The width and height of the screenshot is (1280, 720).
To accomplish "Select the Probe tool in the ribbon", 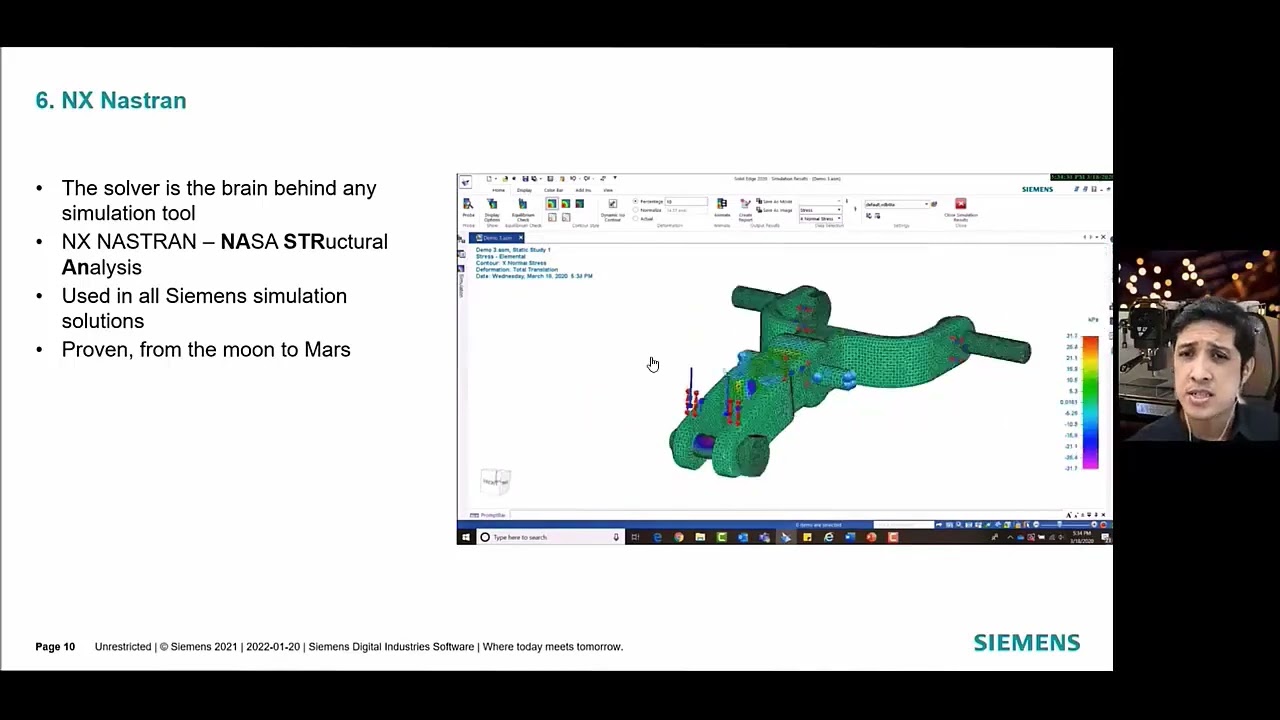I will pyautogui.click(x=468, y=209).
